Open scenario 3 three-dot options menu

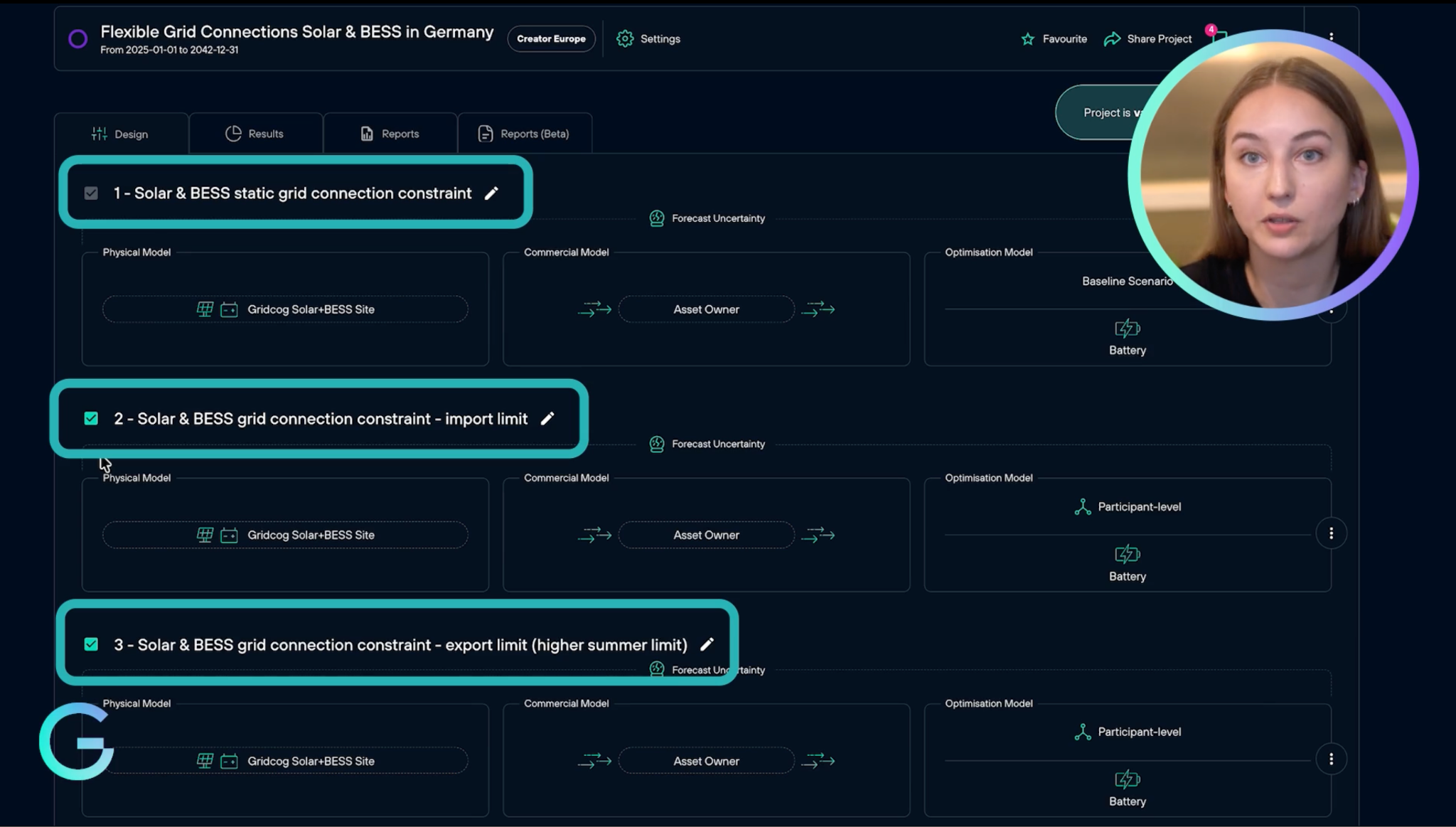point(1331,759)
